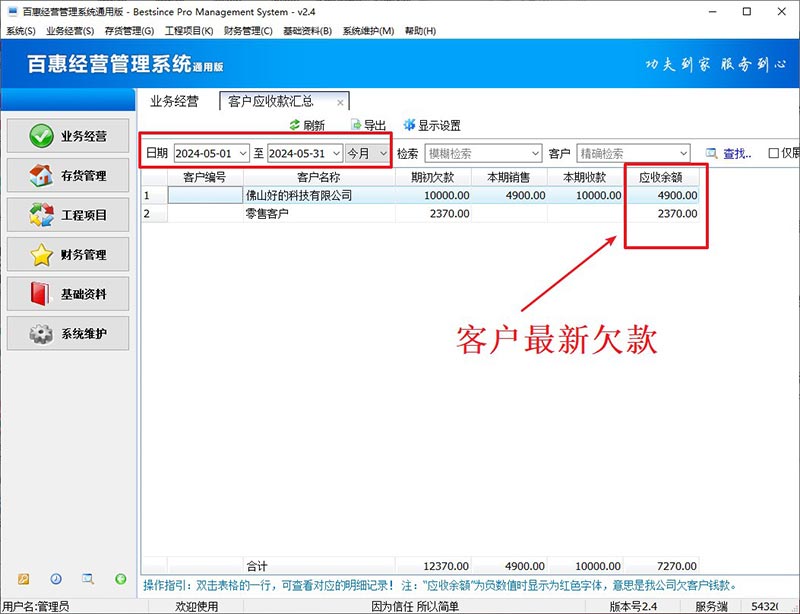Click the house icon for 存货管理

41,175
